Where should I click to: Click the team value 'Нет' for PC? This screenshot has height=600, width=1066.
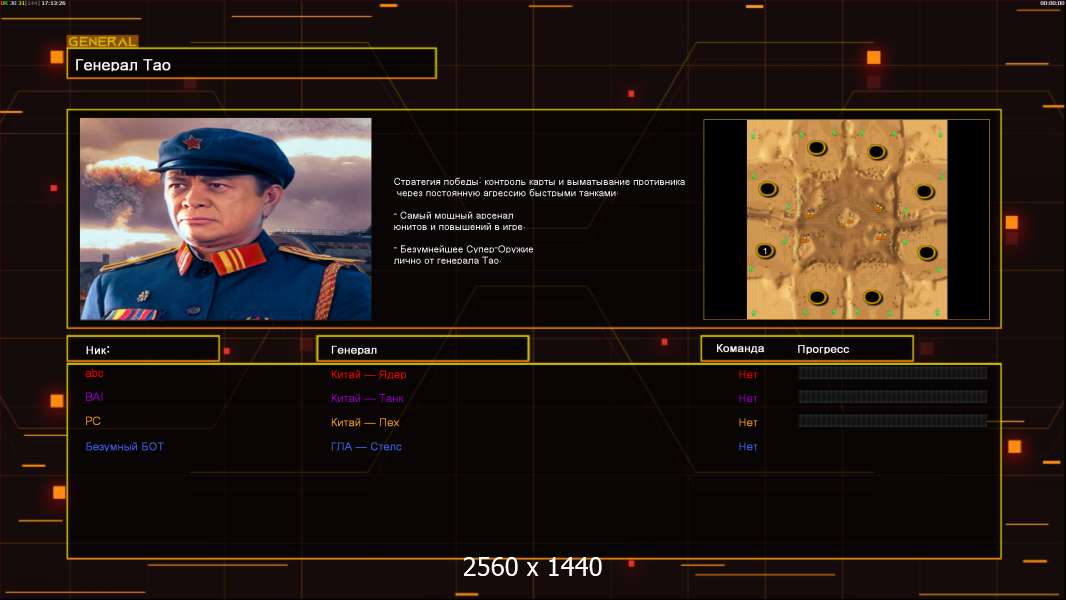[748, 422]
